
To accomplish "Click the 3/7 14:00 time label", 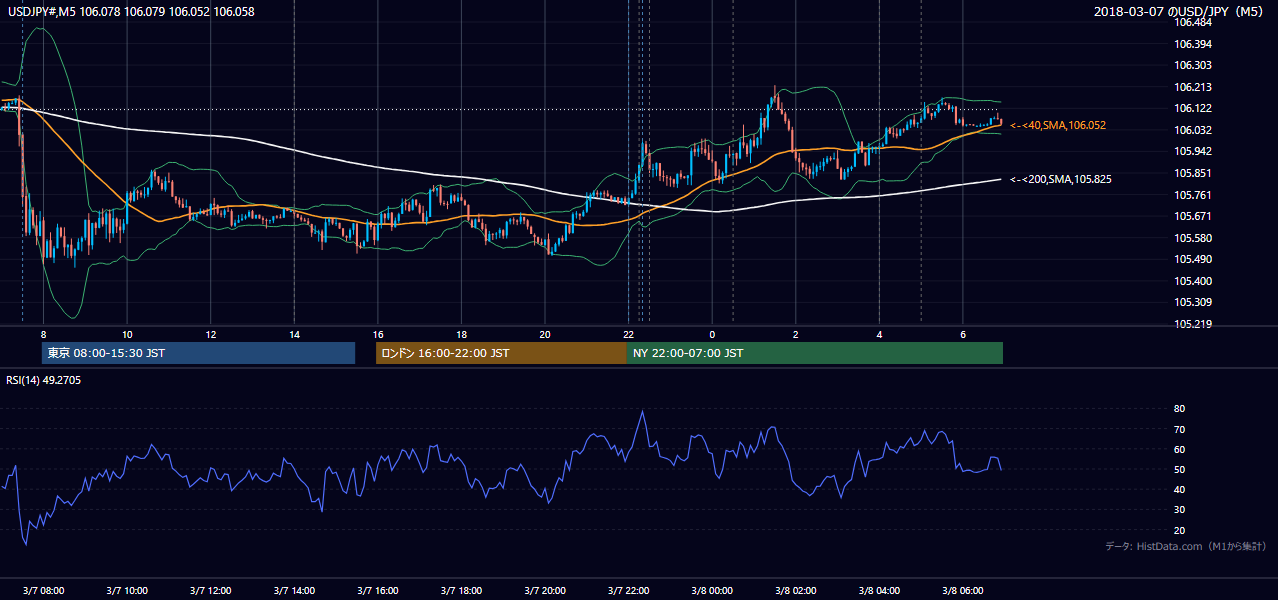I will [294, 591].
